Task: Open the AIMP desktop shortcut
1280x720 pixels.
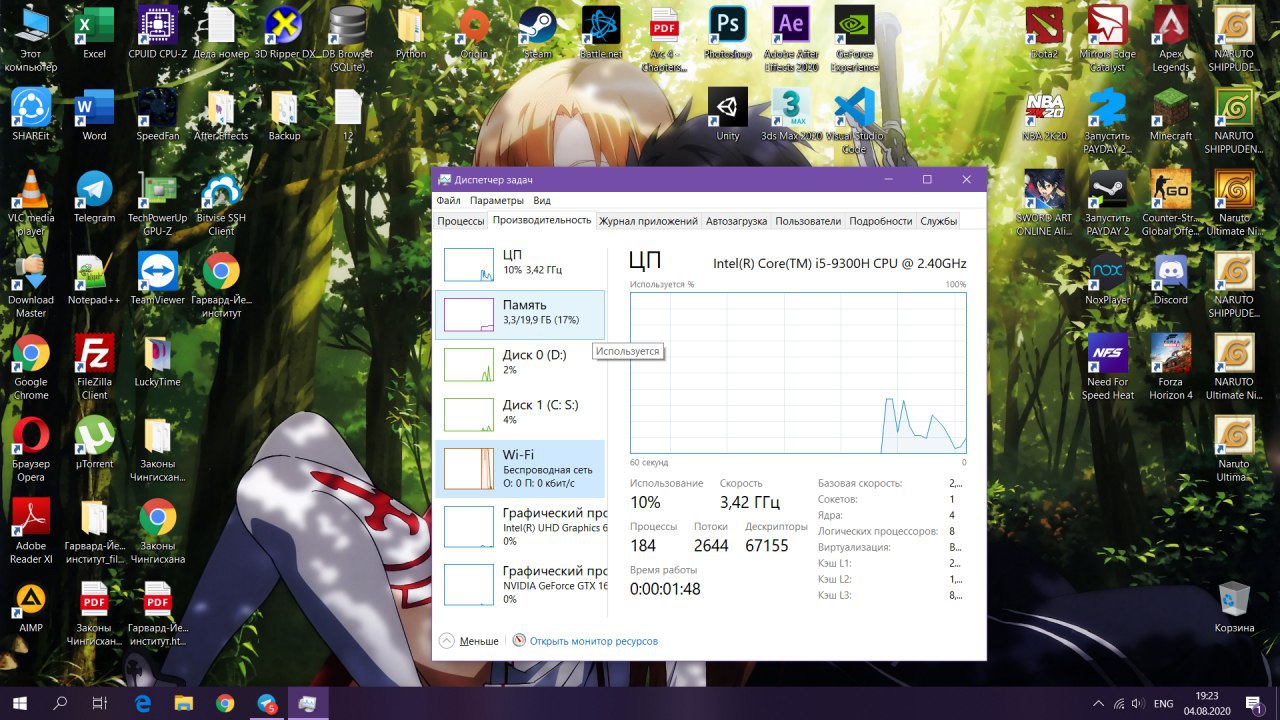Action: (31, 606)
